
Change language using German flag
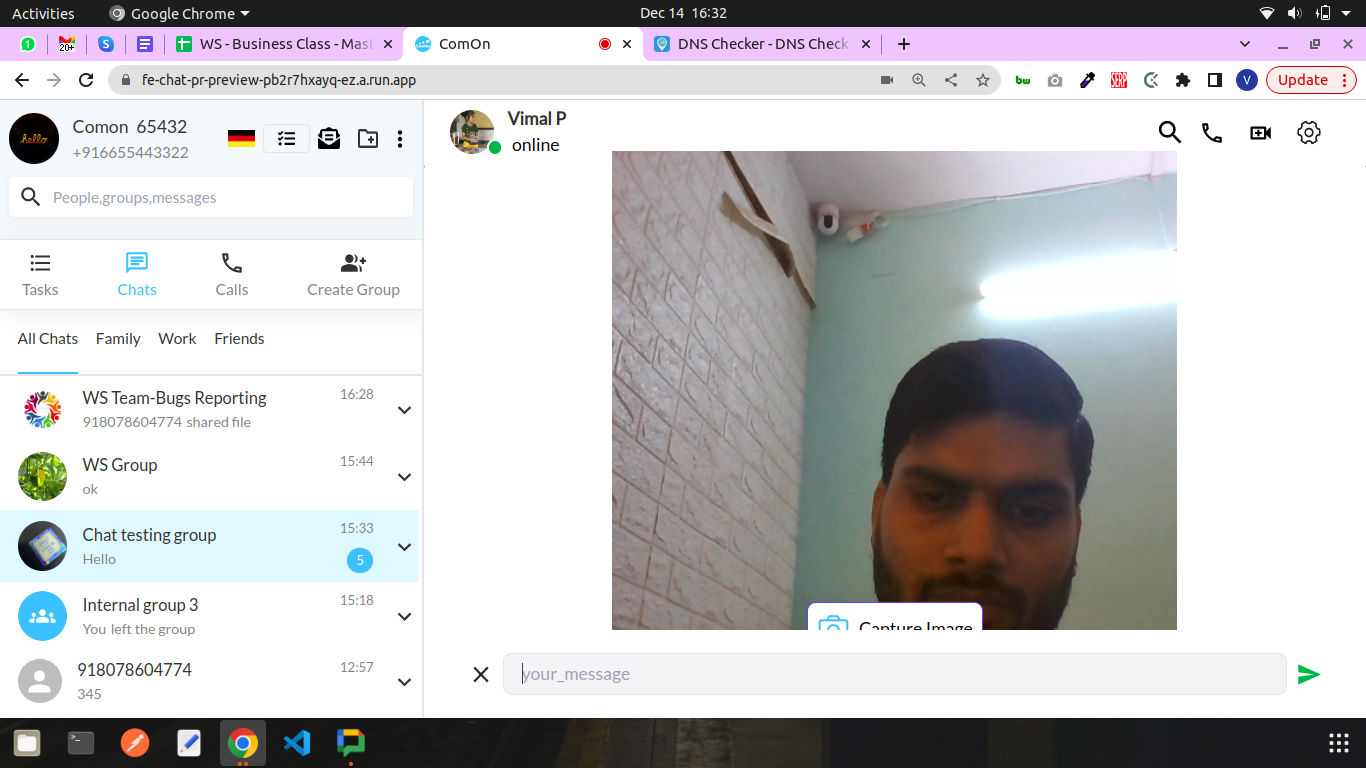[x=241, y=139]
